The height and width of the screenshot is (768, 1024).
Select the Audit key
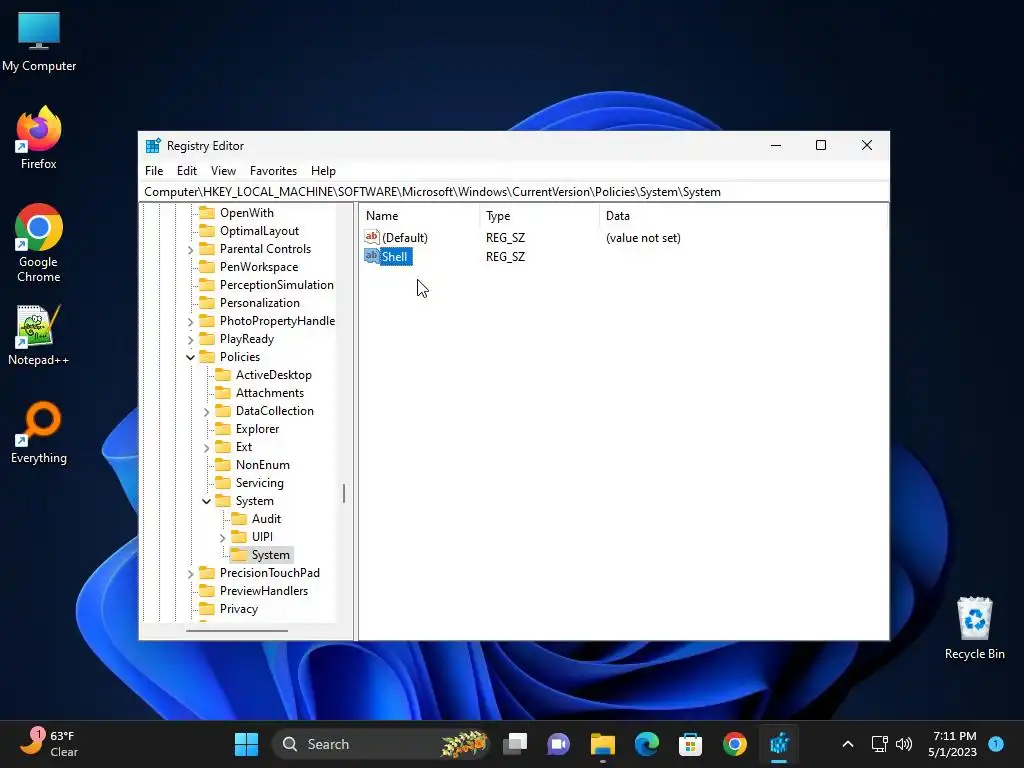pos(266,519)
